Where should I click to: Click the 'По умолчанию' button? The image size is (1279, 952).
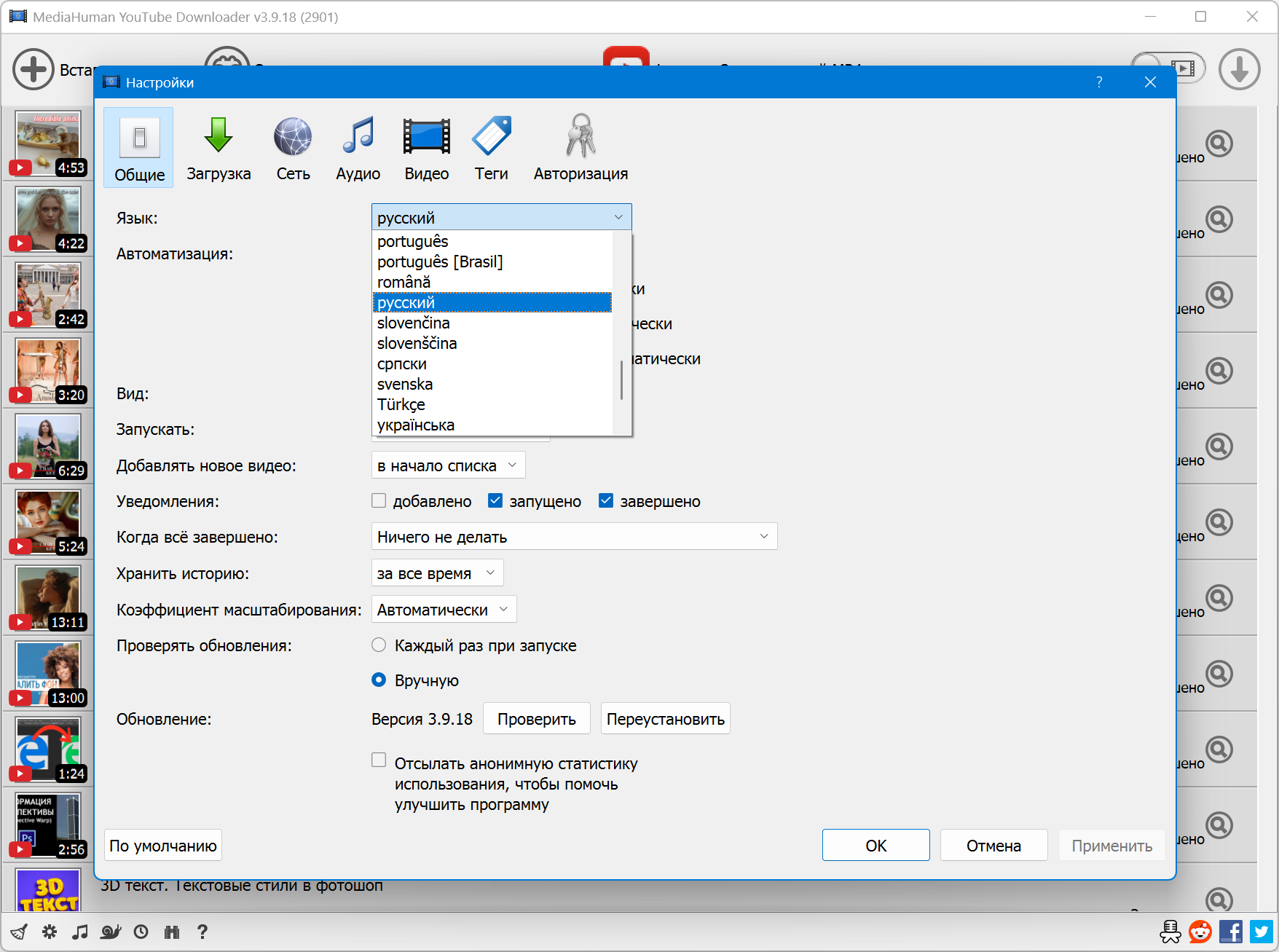pos(163,846)
